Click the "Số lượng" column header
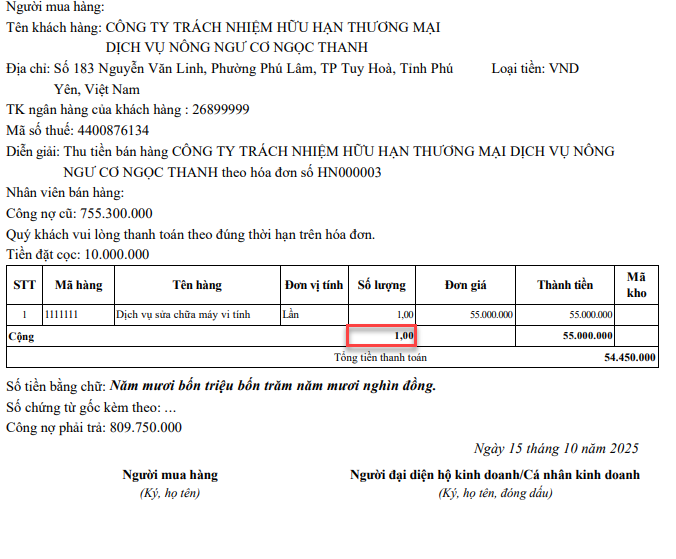 click(x=382, y=285)
